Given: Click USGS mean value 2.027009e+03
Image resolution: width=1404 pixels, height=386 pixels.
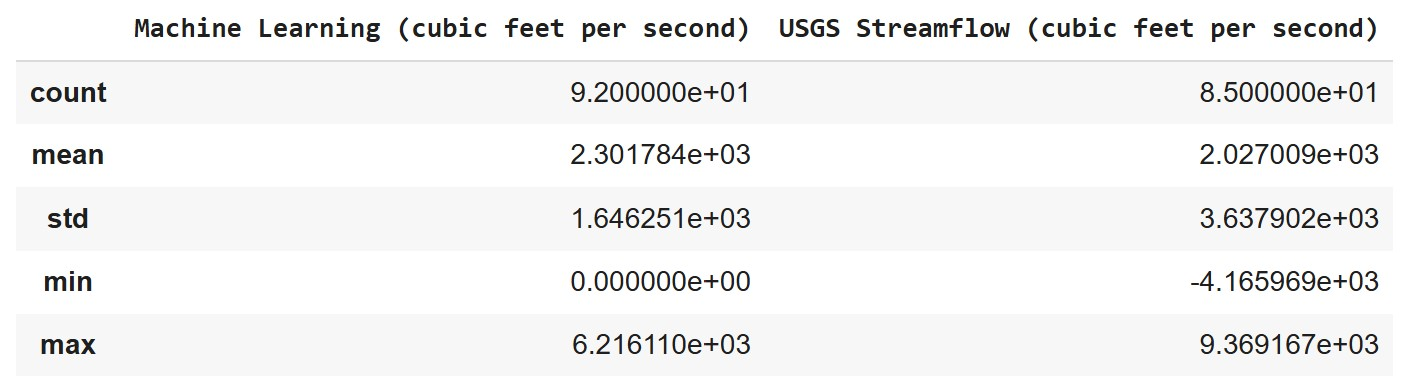Looking at the screenshot, I should pos(1289,156).
